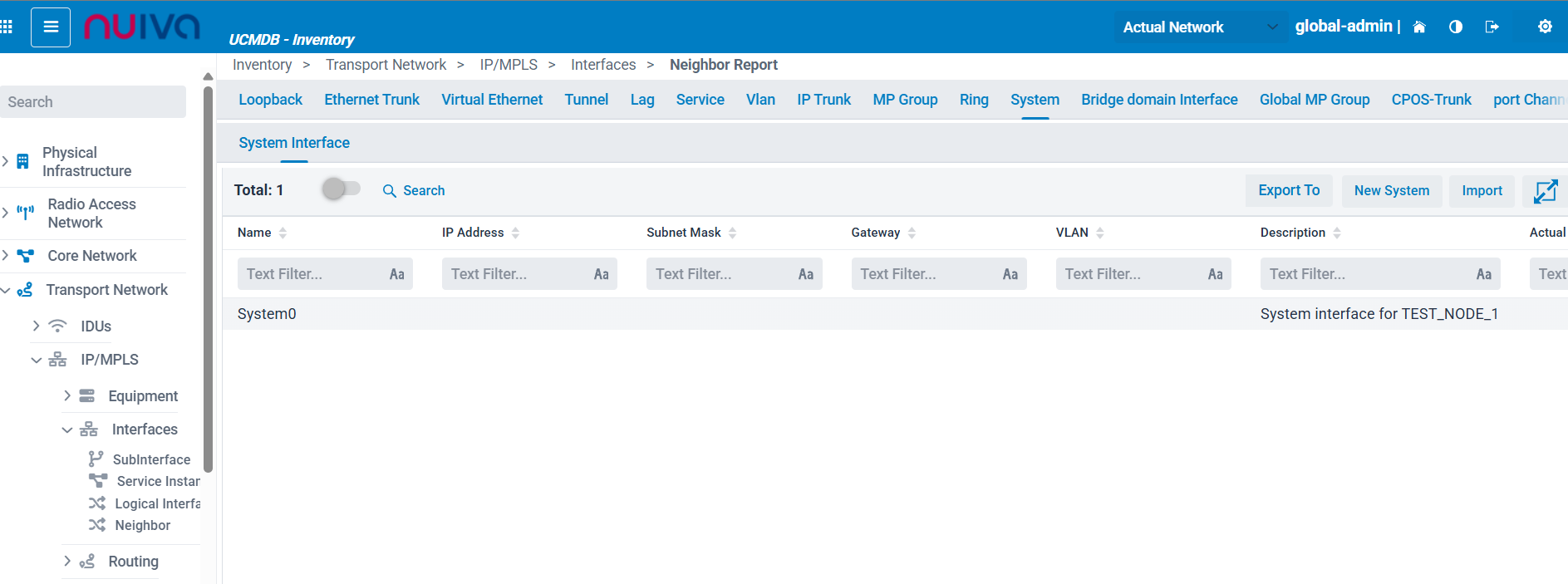
Task: Click the apps grid icon
Action: click(7, 27)
